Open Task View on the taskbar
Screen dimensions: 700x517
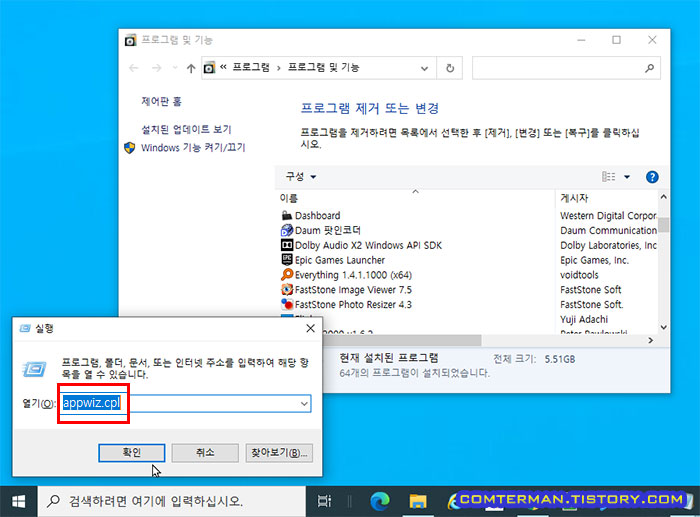(325, 501)
